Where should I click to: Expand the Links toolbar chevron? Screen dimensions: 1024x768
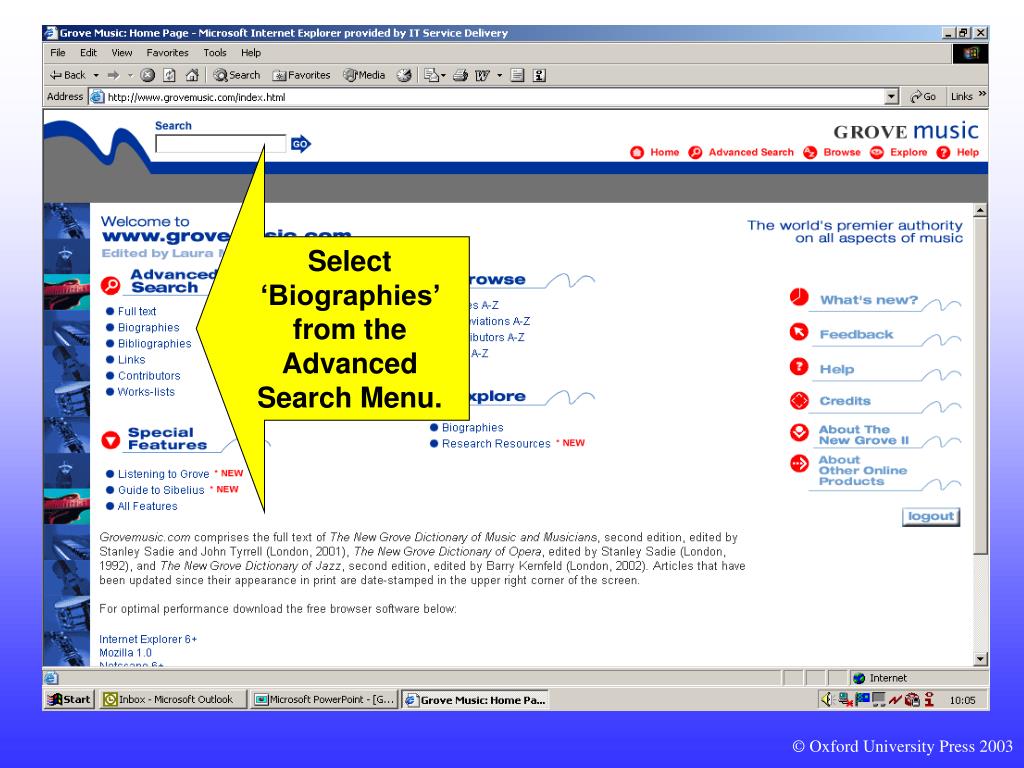(x=982, y=95)
